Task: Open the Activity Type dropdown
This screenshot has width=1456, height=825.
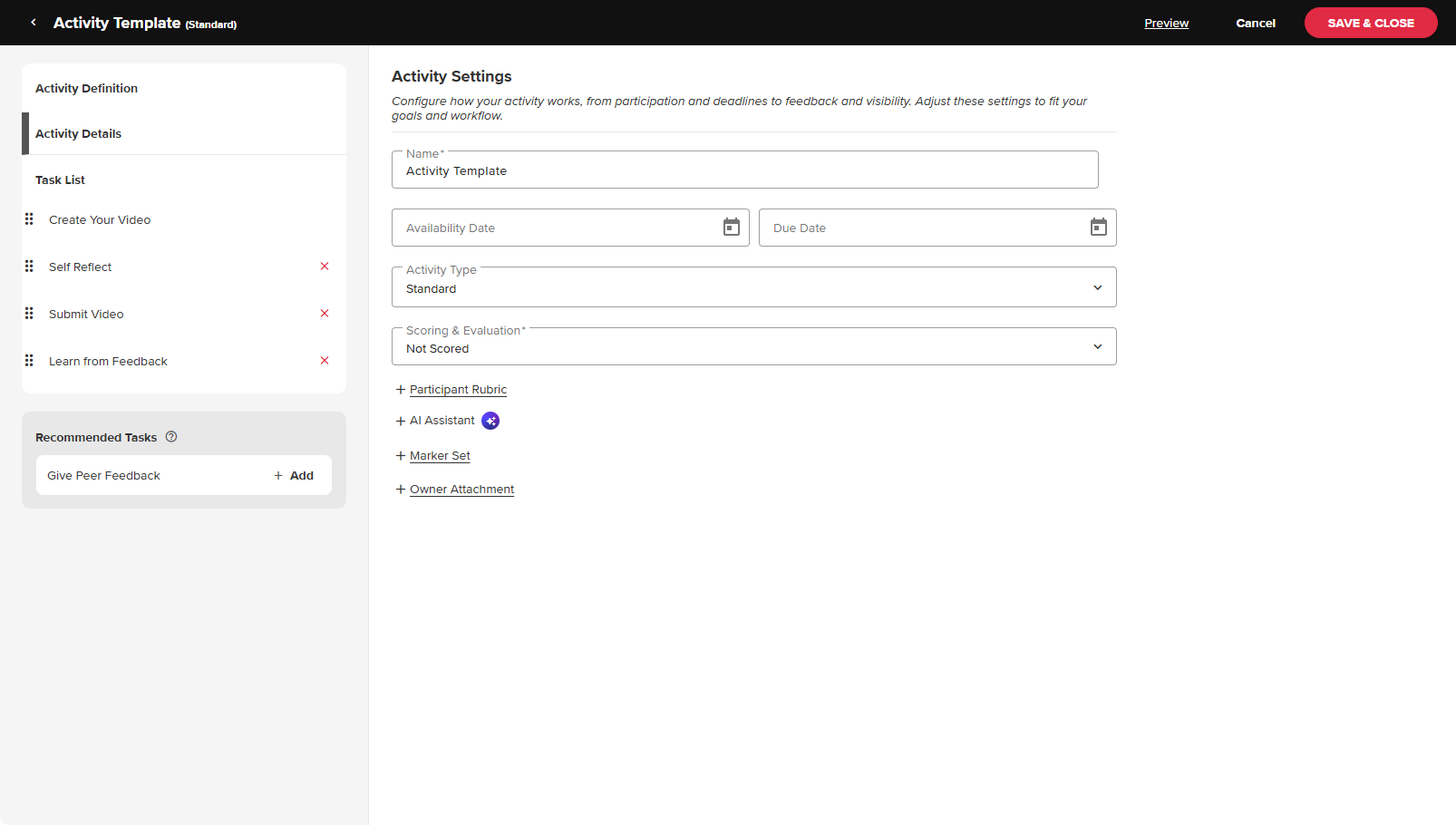Action: tap(754, 287)
